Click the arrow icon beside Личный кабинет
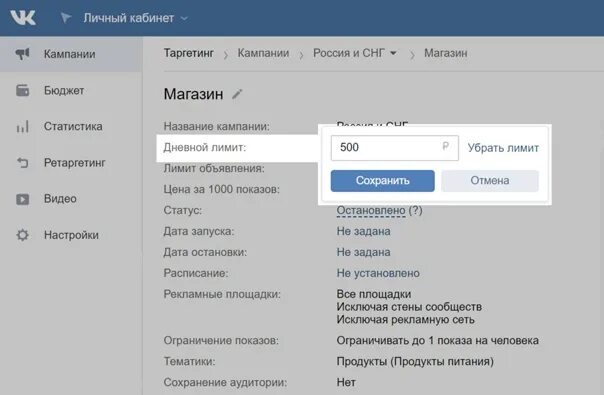 [66, 18]
